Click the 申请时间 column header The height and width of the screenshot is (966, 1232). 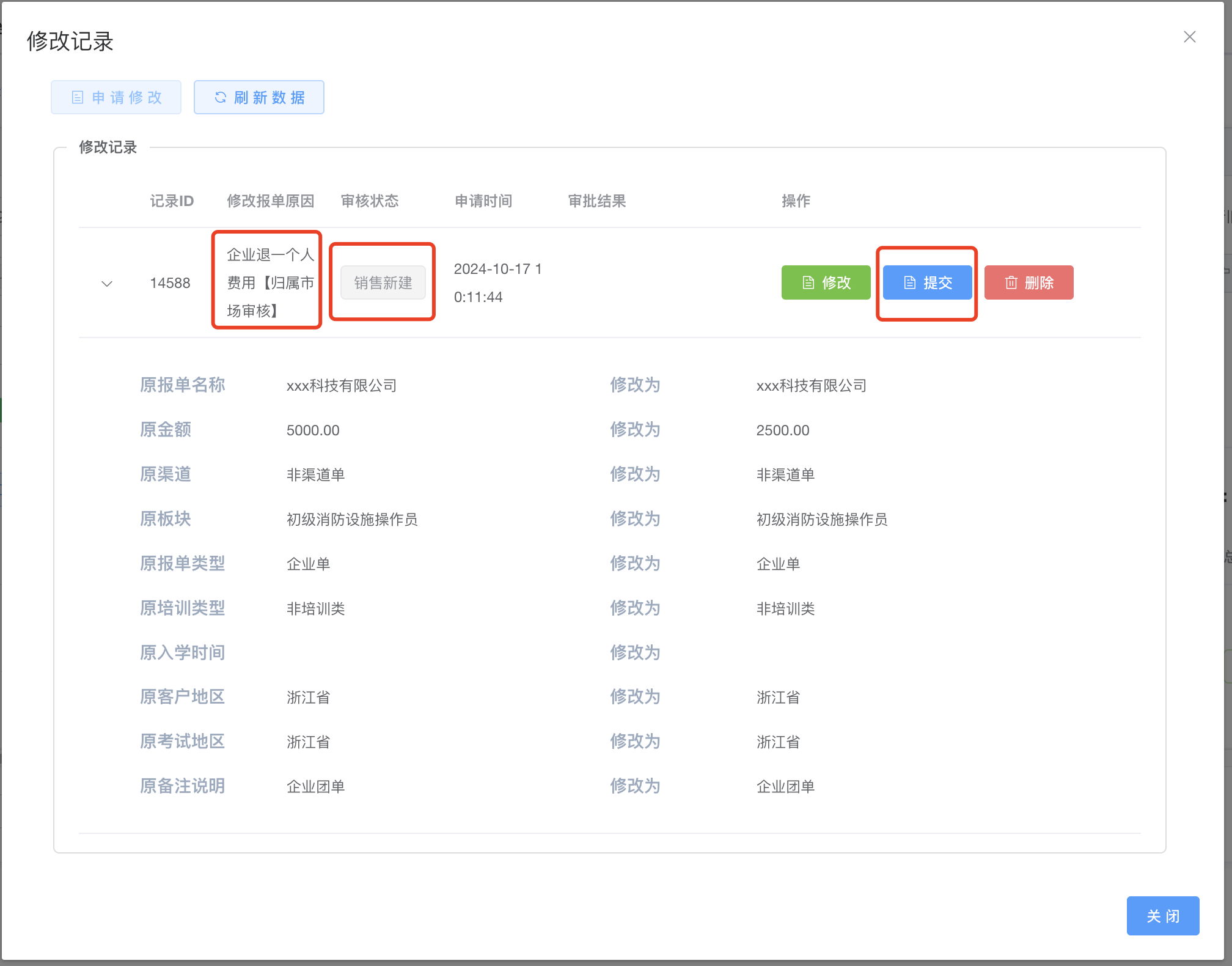[483, 201]
